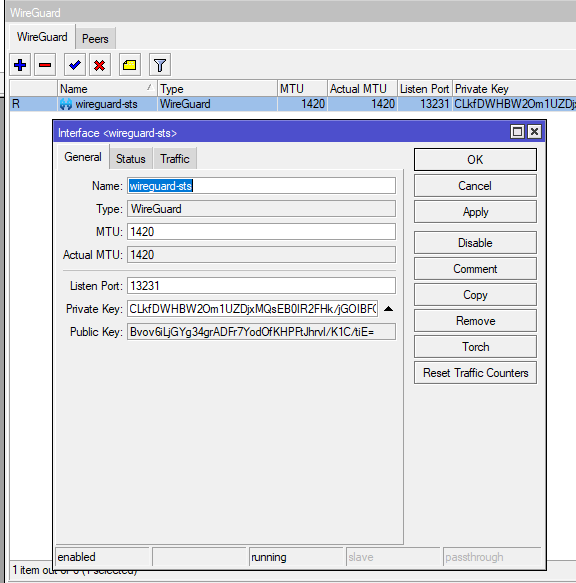
Task: Click the Comment button in the dialog
Action: pos(475,268)
